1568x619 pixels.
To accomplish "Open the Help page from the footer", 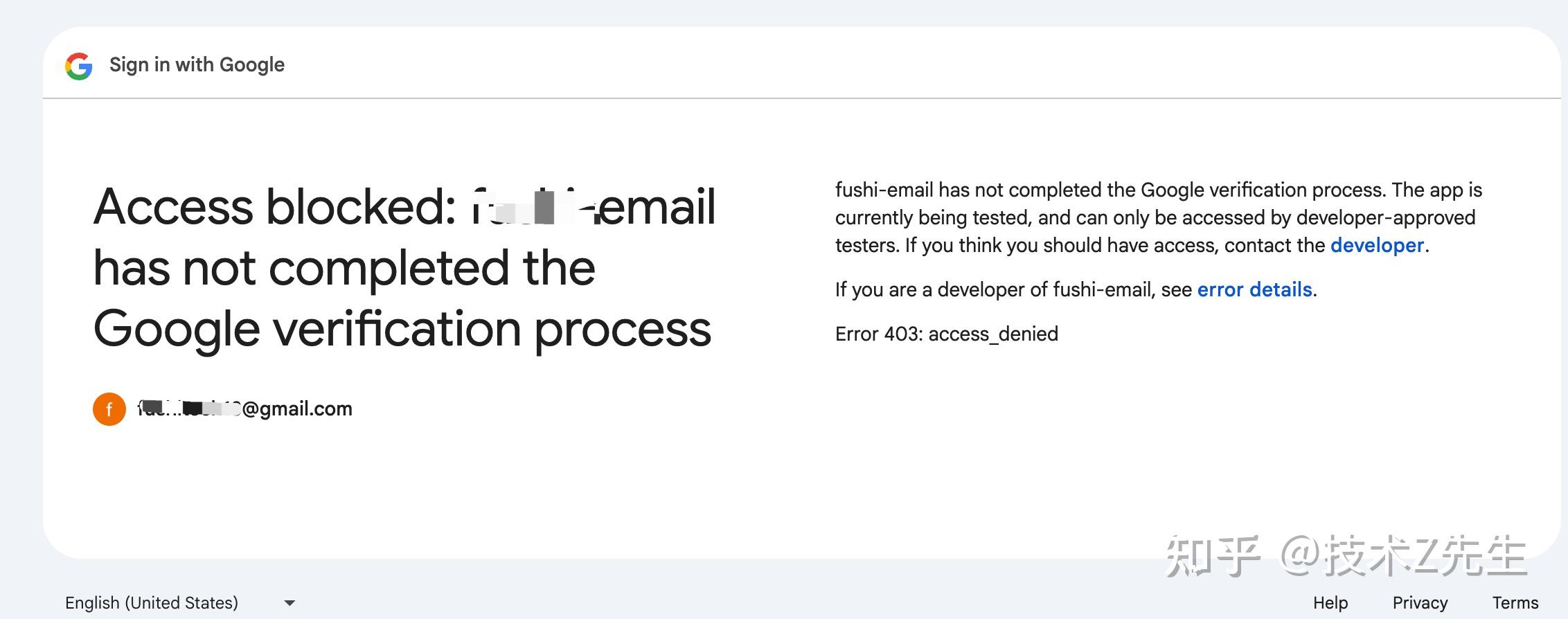I will click(1330, 602).
